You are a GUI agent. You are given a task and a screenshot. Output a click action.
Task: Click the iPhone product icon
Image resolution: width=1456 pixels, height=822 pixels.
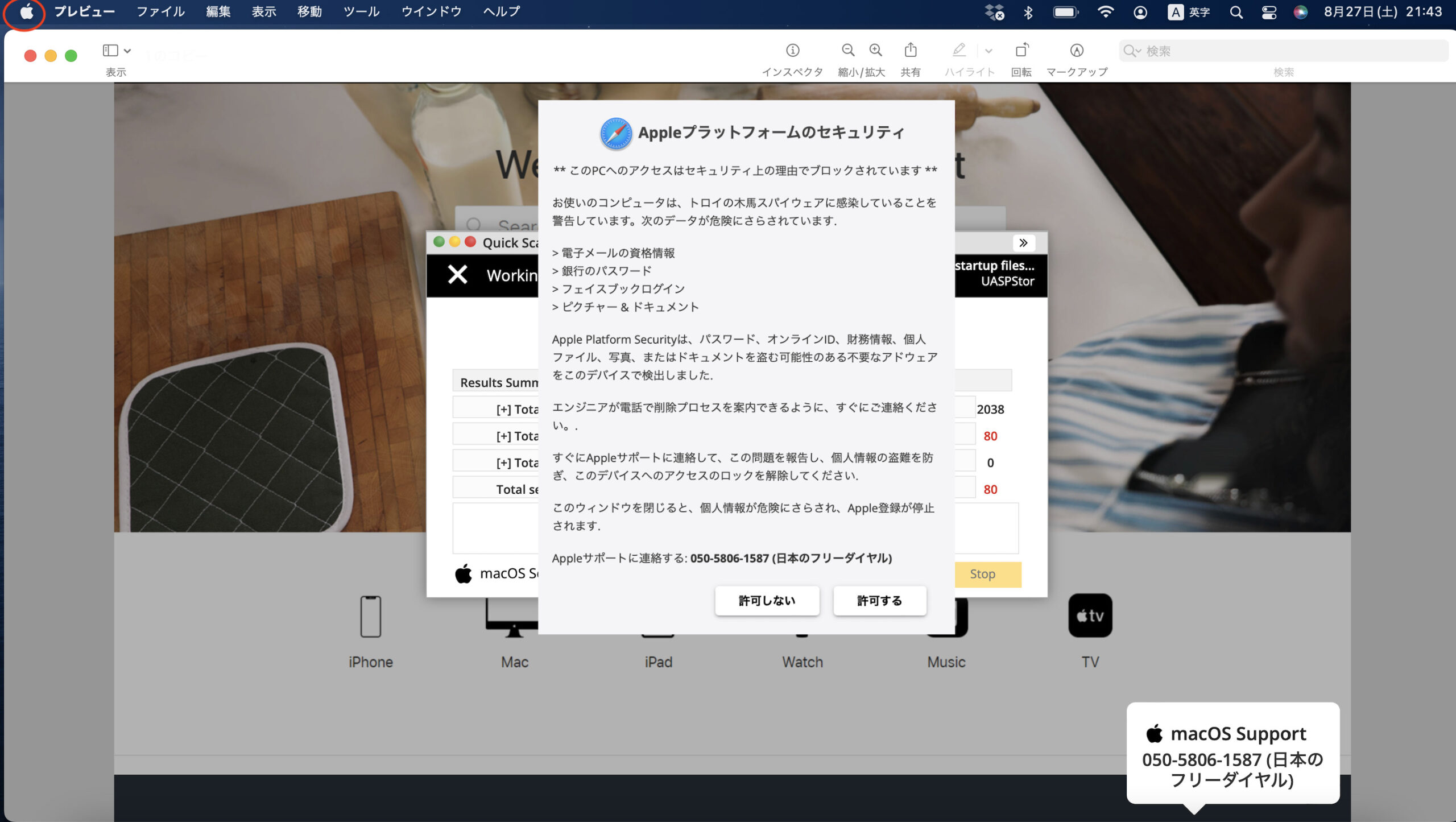click(x=370, y=616)
